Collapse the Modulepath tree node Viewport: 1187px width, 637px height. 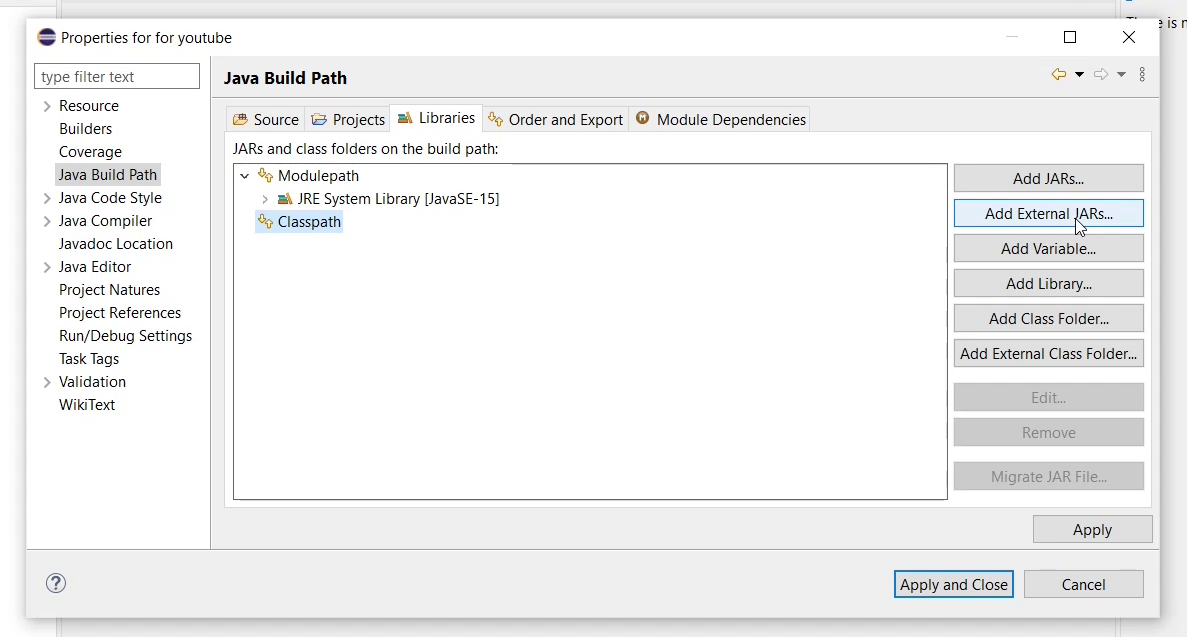[x=245, y=176]
